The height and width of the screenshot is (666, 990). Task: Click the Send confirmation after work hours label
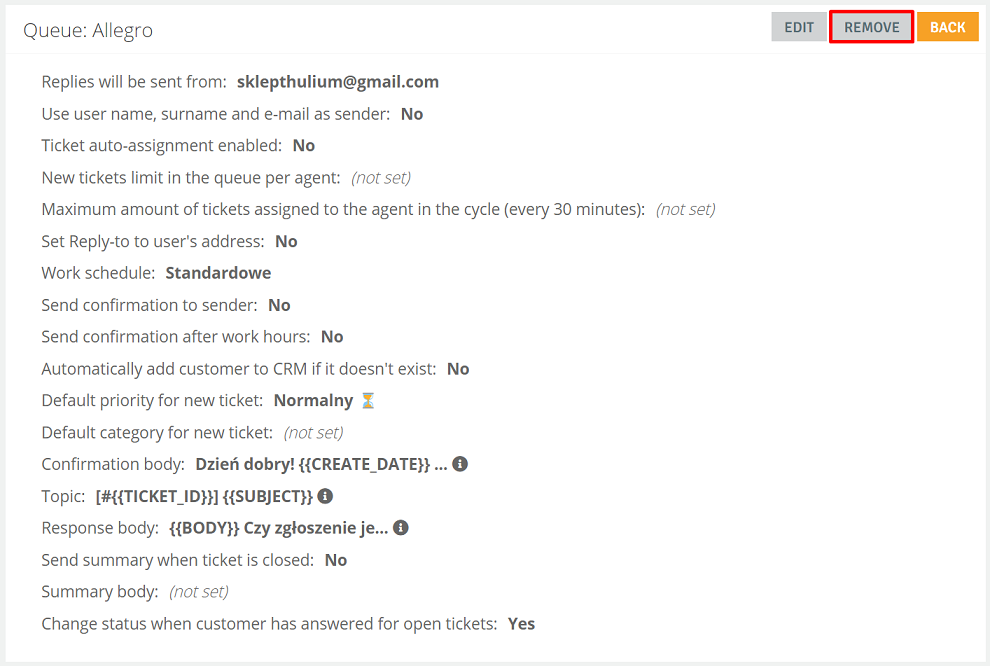point(176,336)
